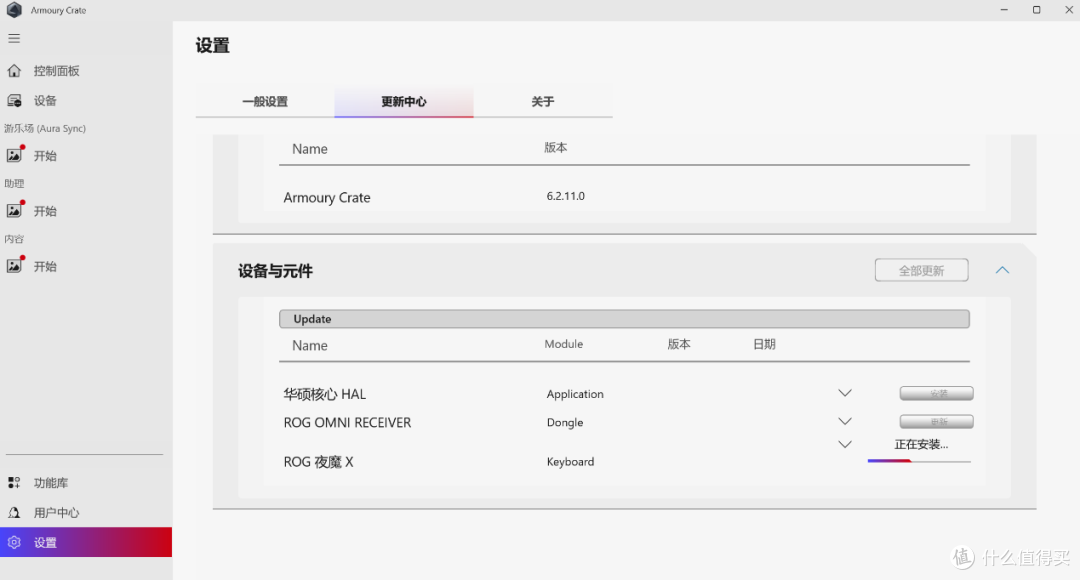Click the 华硕核心 HAL name
1080x580 pixels.
pos(324,394)
